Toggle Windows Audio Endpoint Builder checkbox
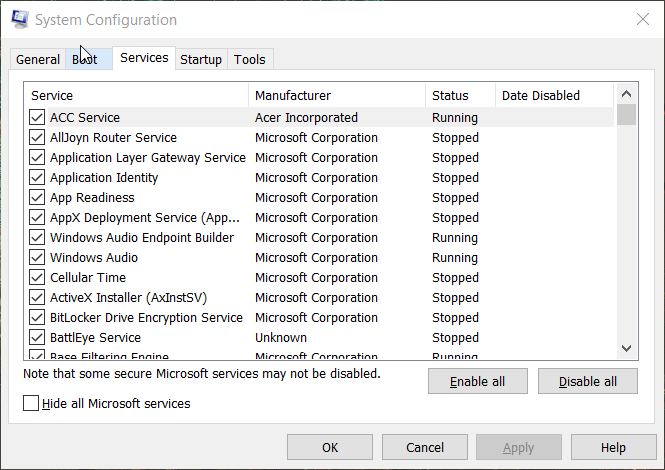Viewport: 665px width, 470px height. coord(37,238)
